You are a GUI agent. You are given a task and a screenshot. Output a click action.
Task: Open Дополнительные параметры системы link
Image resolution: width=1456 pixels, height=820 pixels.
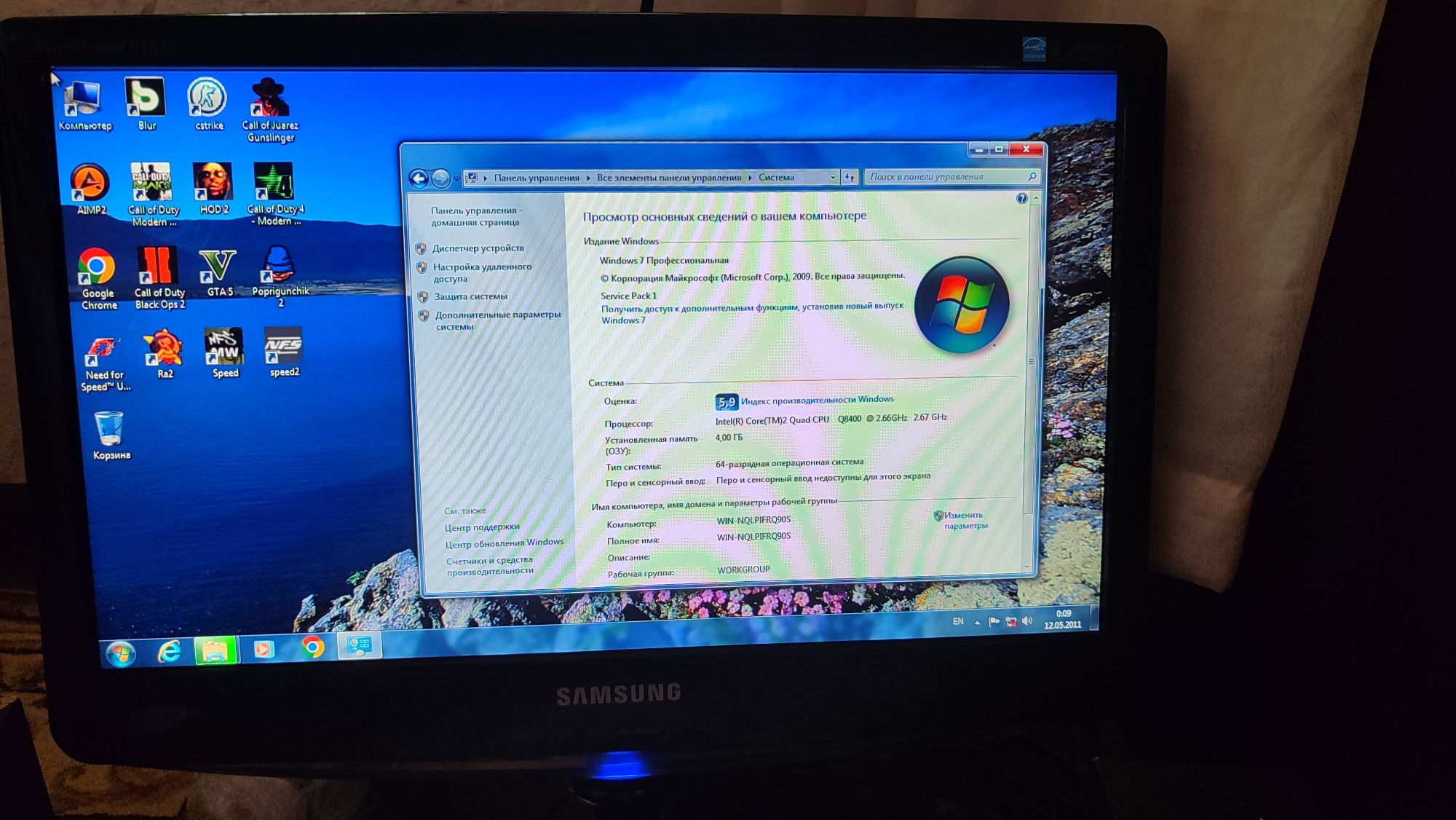(498, 320)
